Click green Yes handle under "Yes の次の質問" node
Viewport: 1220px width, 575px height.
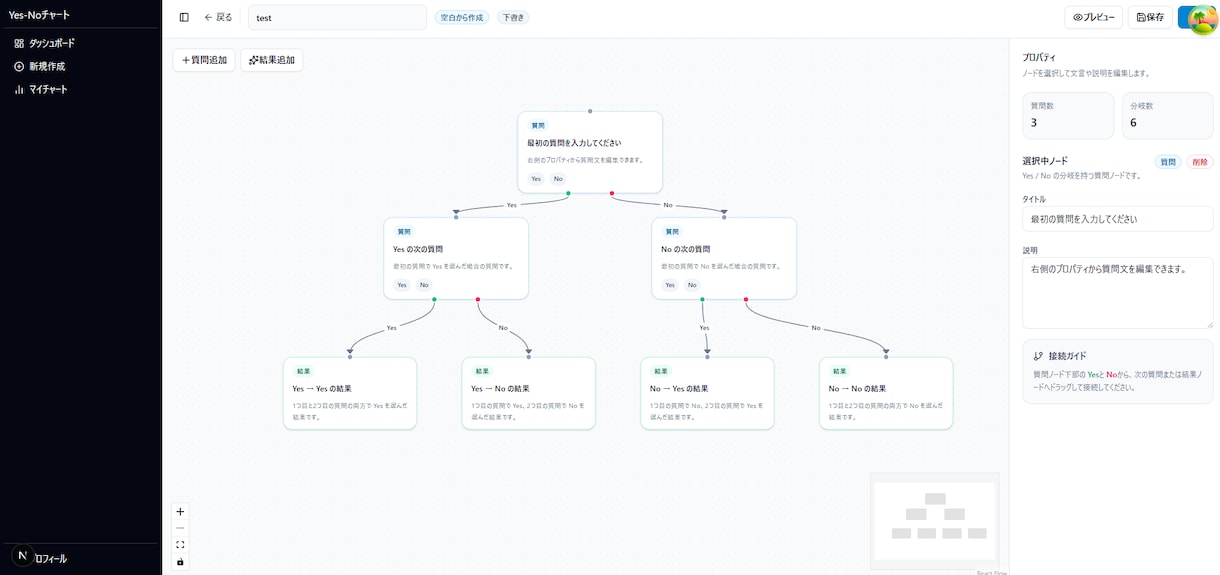[x=434, y=299]
